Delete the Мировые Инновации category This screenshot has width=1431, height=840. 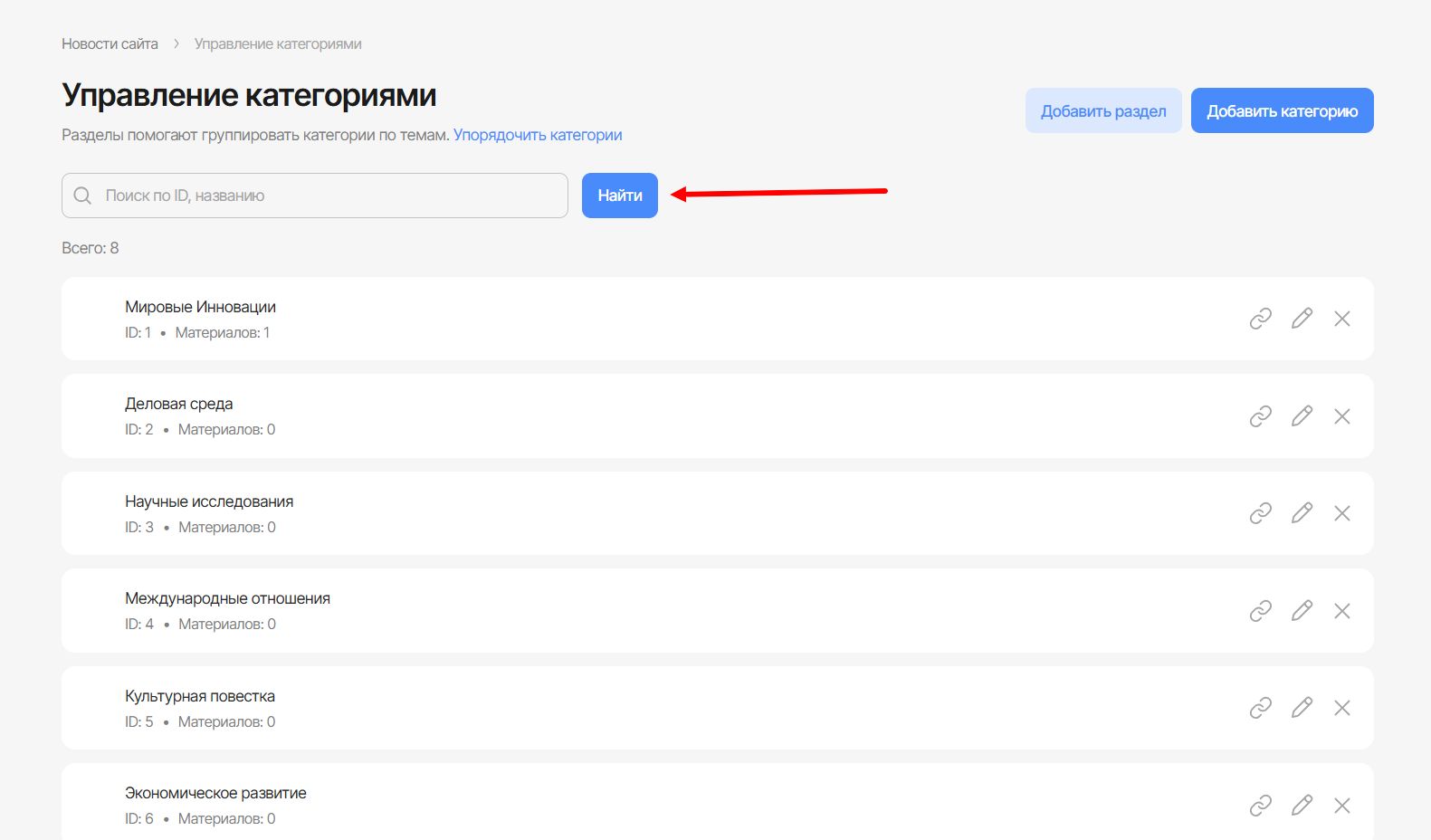(1342, 319)
